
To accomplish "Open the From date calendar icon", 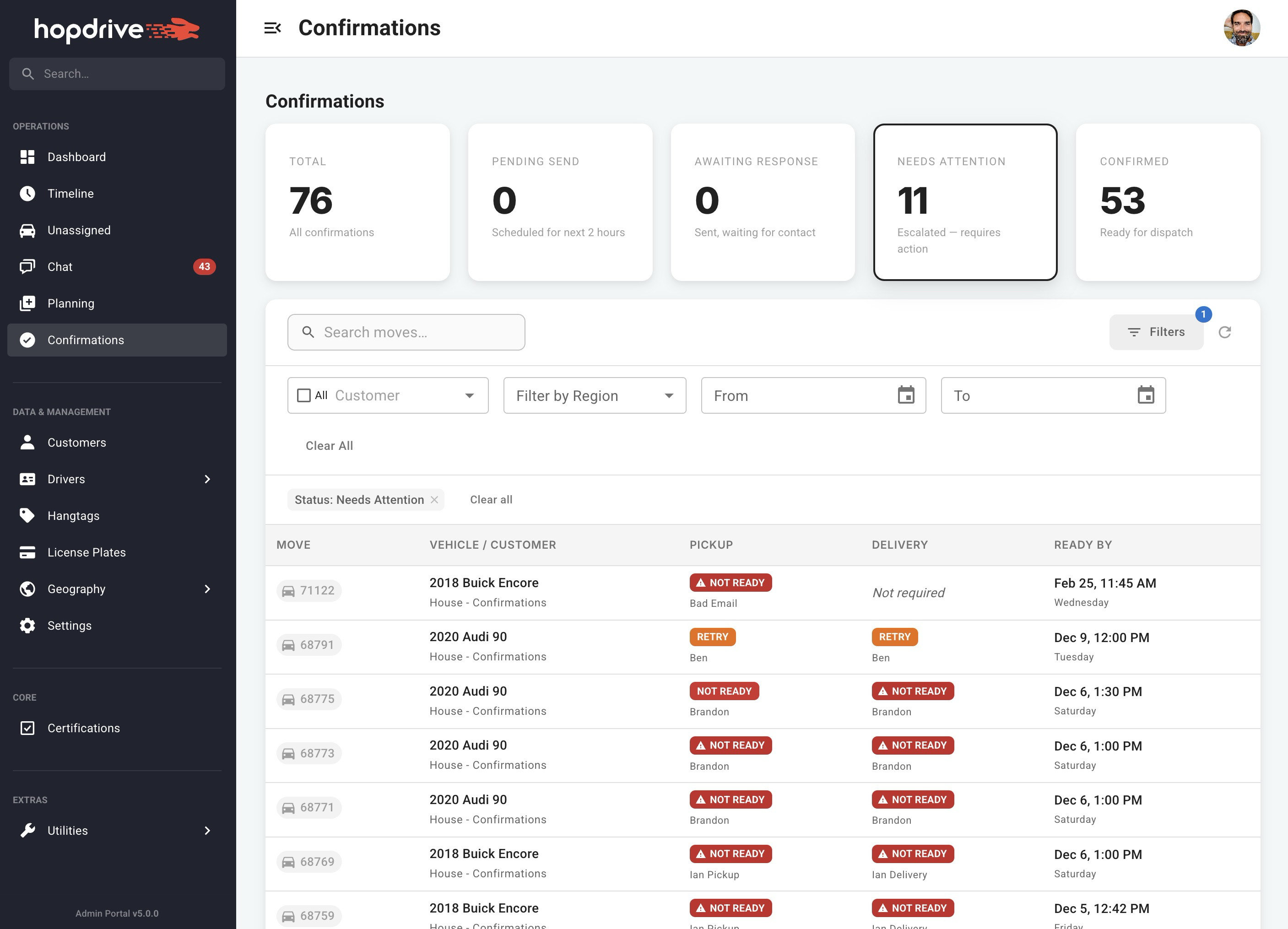I will coord(906,395).
